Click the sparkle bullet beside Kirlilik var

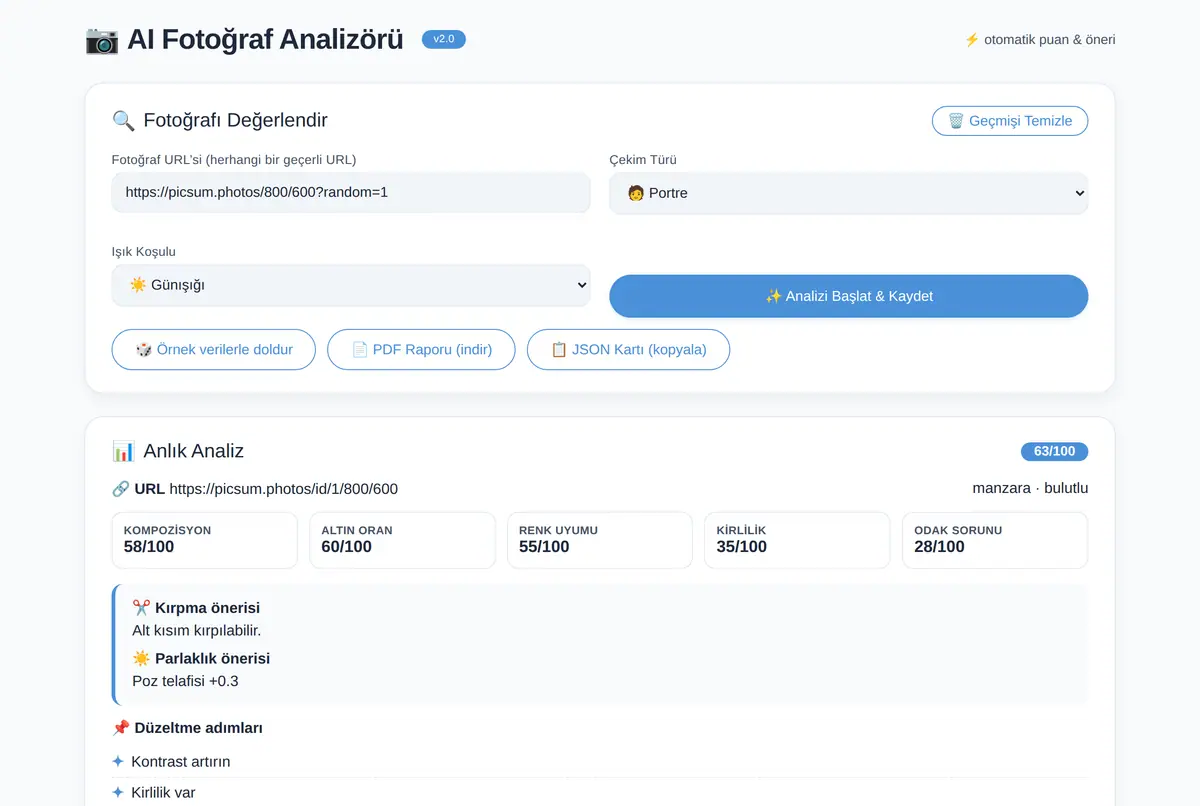tap(119, 793)
